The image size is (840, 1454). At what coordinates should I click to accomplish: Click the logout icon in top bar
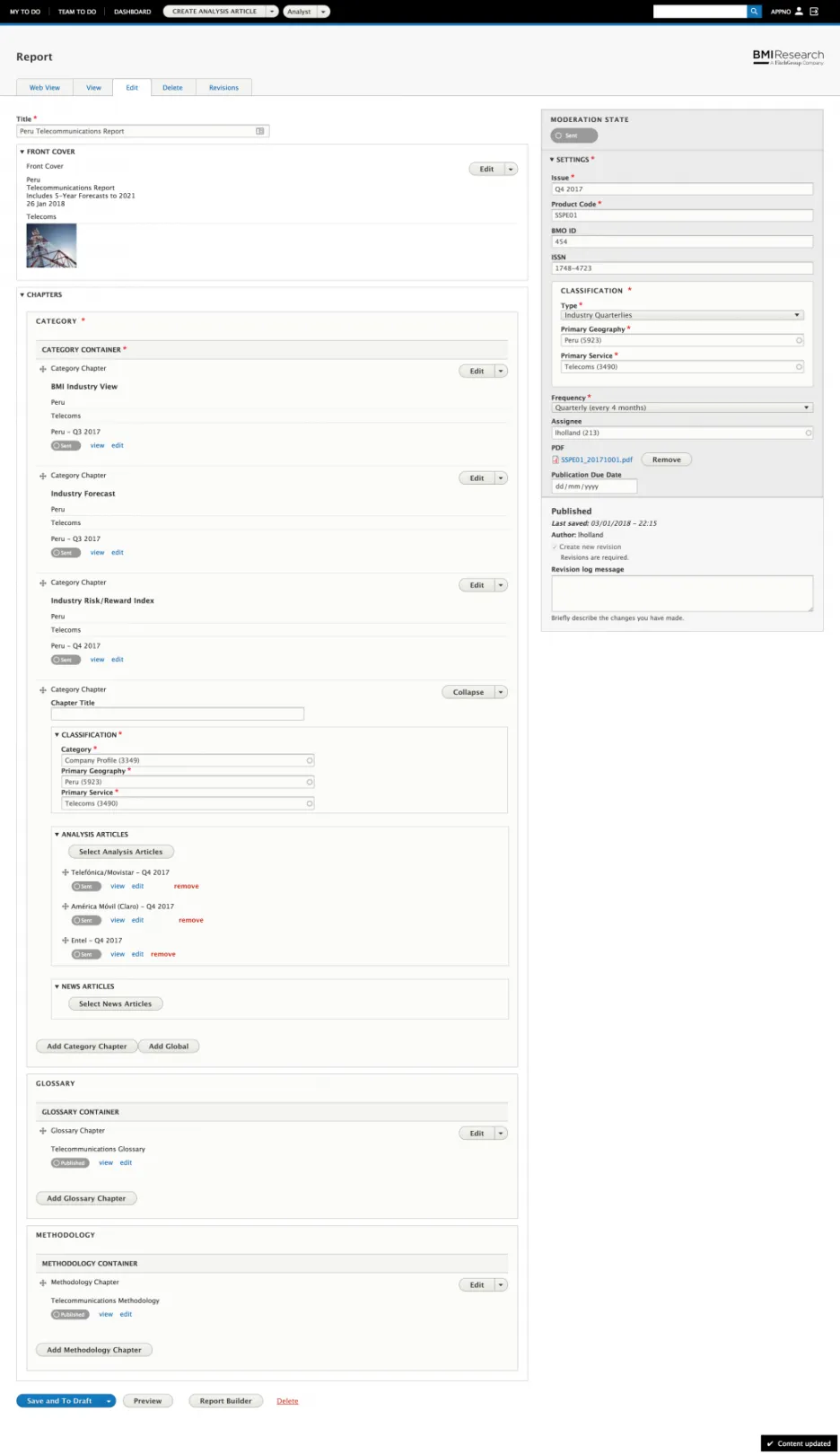(x=814, y=12)
